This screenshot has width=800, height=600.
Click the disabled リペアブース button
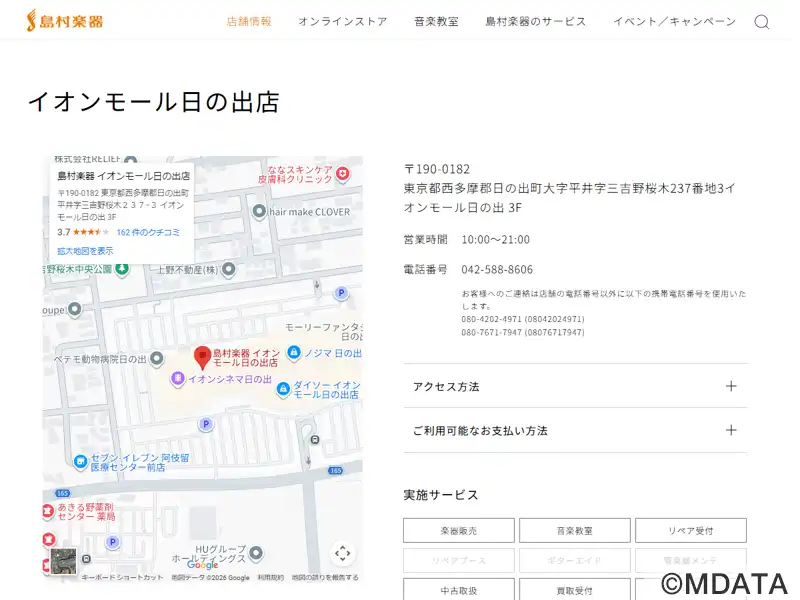pyautogui.click(x=459, y=560)
